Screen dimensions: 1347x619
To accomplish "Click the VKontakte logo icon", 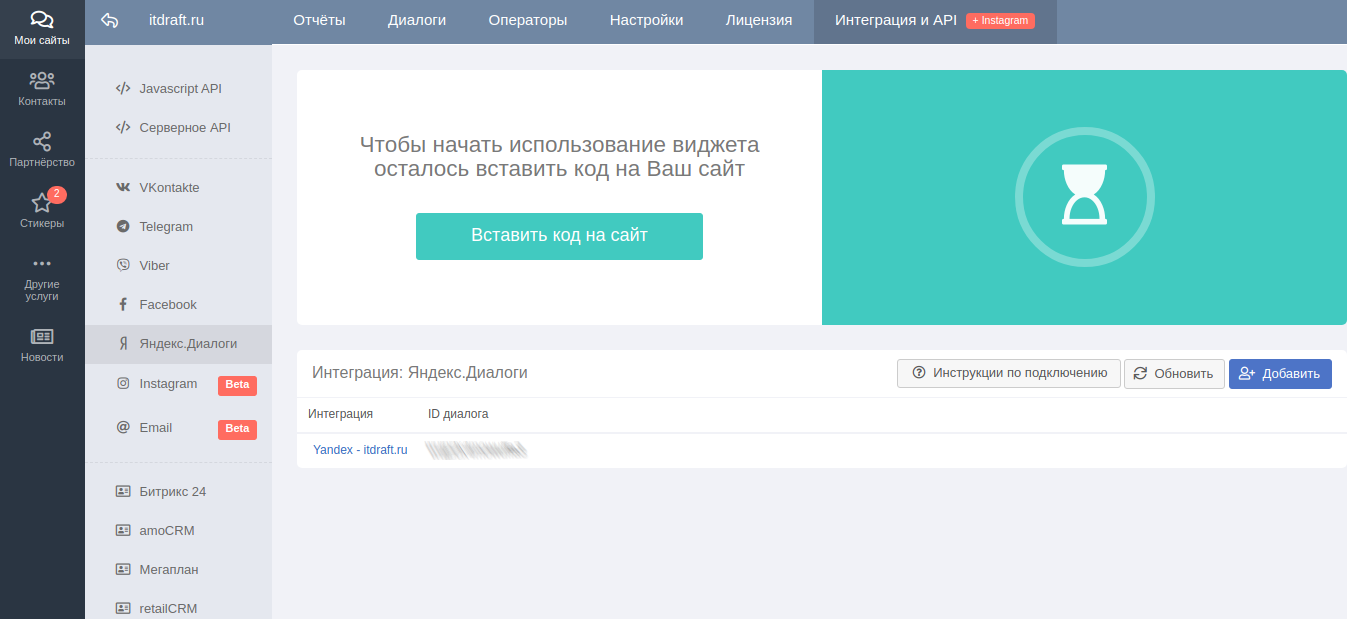I will tap(123, 187).
